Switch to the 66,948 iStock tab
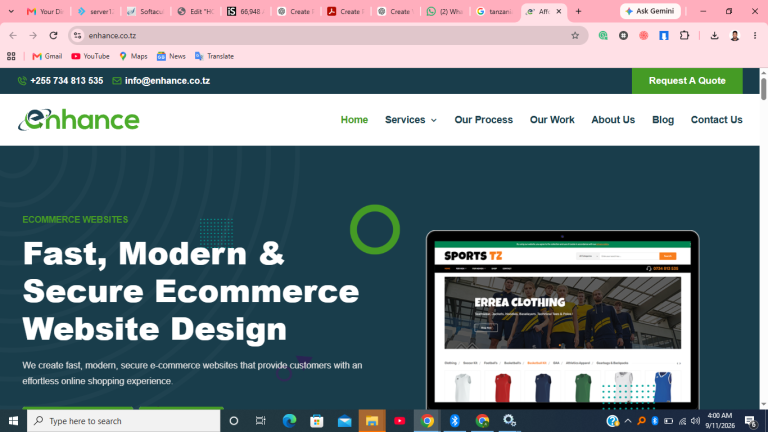The image size is (768, 432). [x=245, y=11]
